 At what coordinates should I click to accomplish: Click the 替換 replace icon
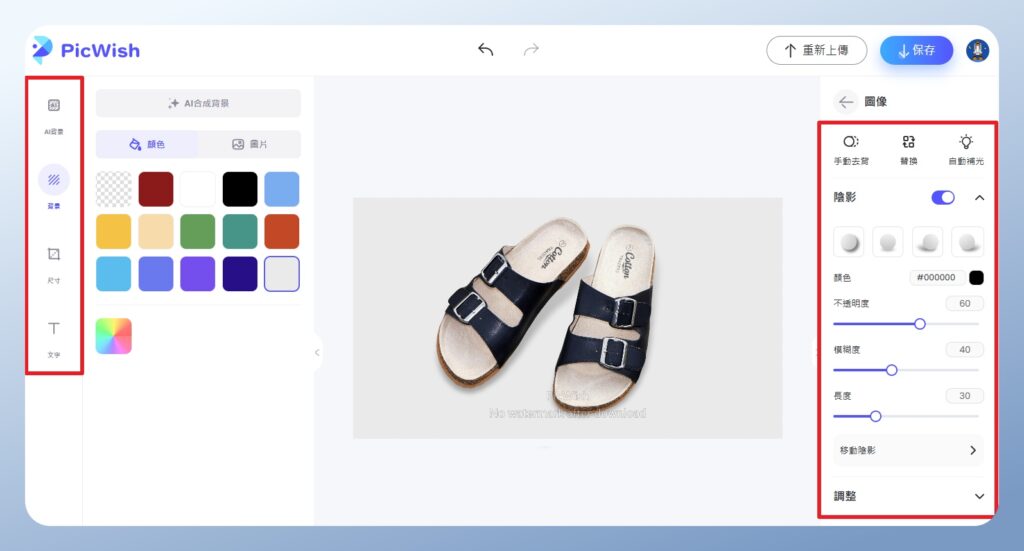click(x=908, y=148)
